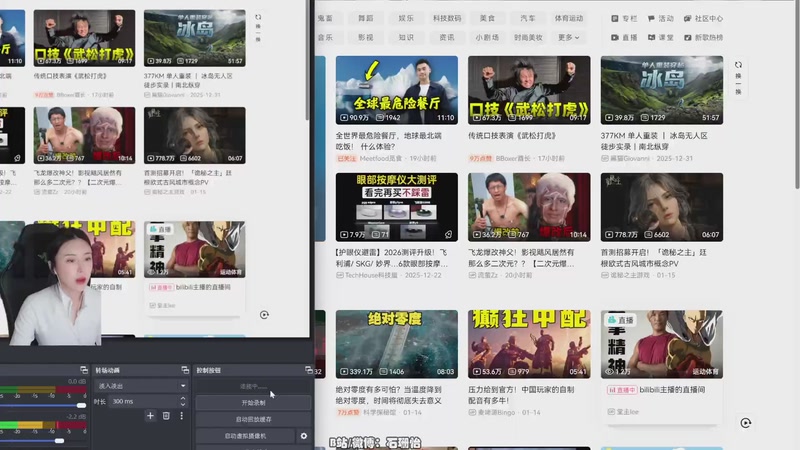Open the 06:07 character video thumbnail in browser

tap(662, 207)
